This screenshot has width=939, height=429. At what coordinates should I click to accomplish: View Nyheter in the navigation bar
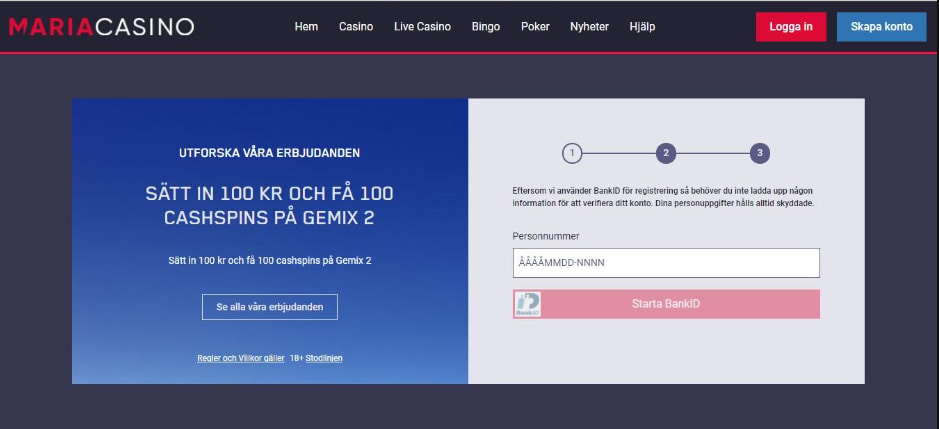589,27
